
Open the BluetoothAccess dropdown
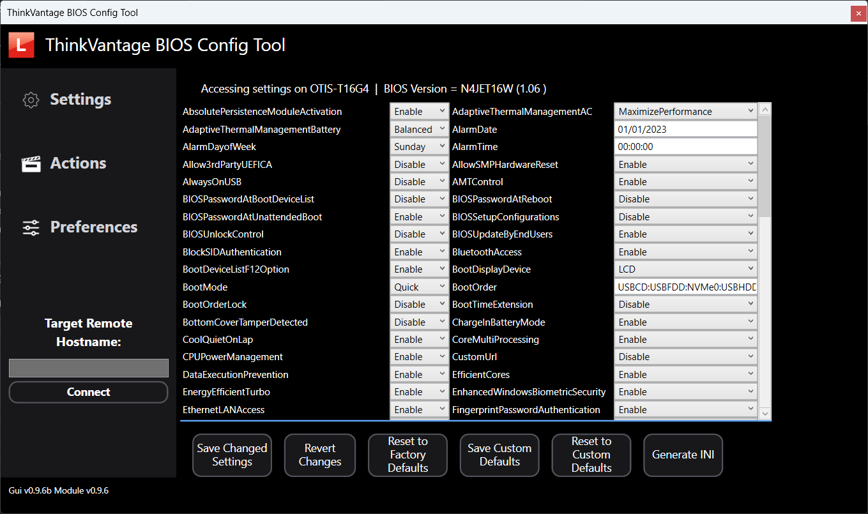pos(685,252)
